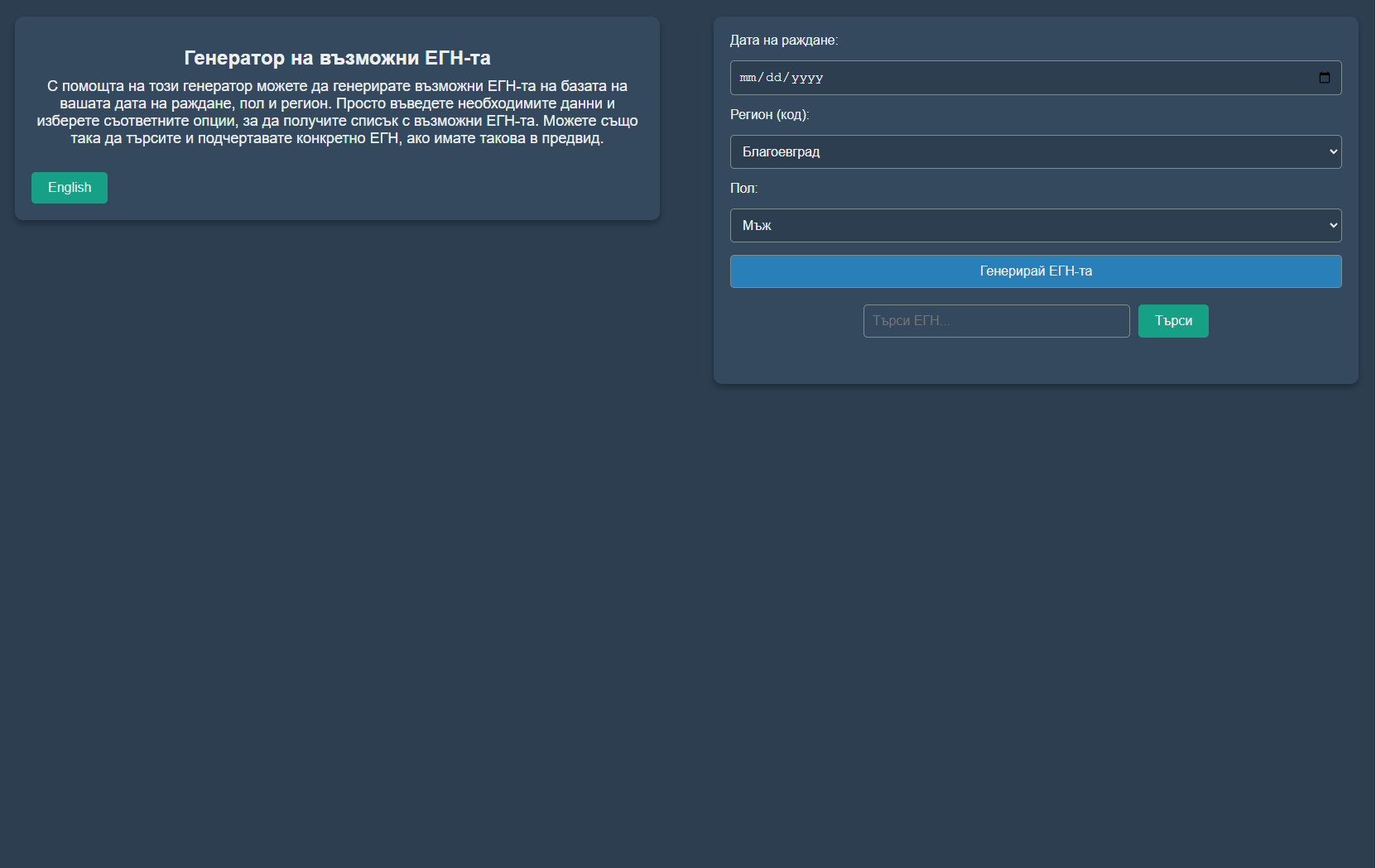Switch language with the English button

point(70,188)
